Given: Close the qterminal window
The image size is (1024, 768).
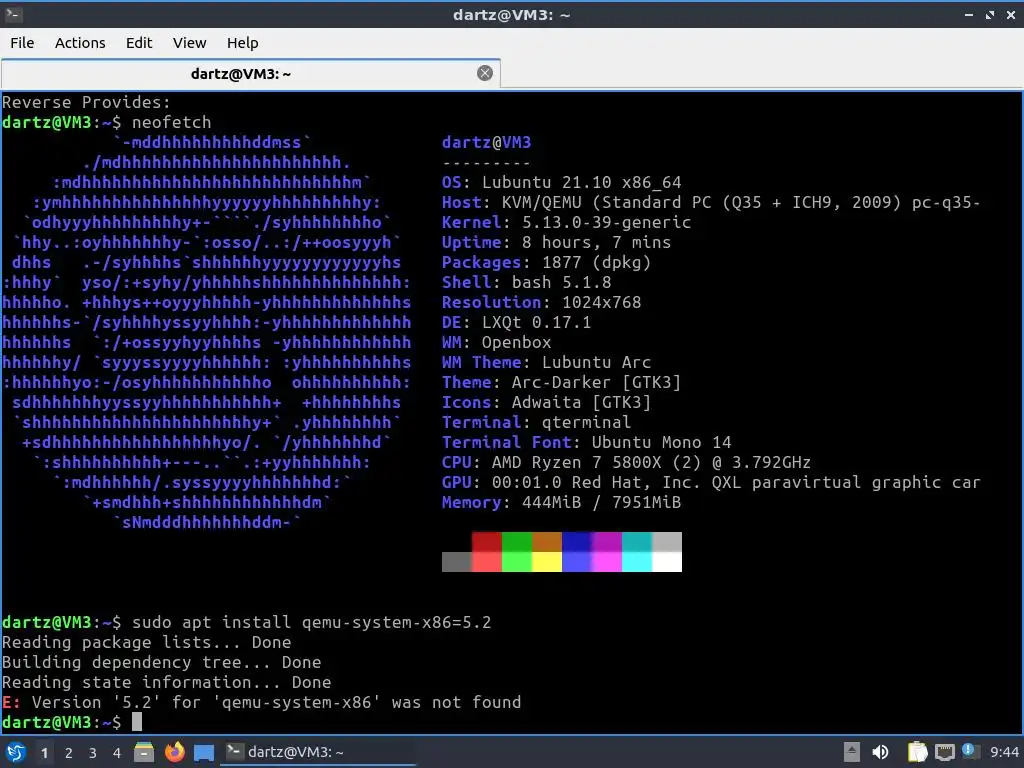Looking at the screenshot, I should tap(1012, 14).
